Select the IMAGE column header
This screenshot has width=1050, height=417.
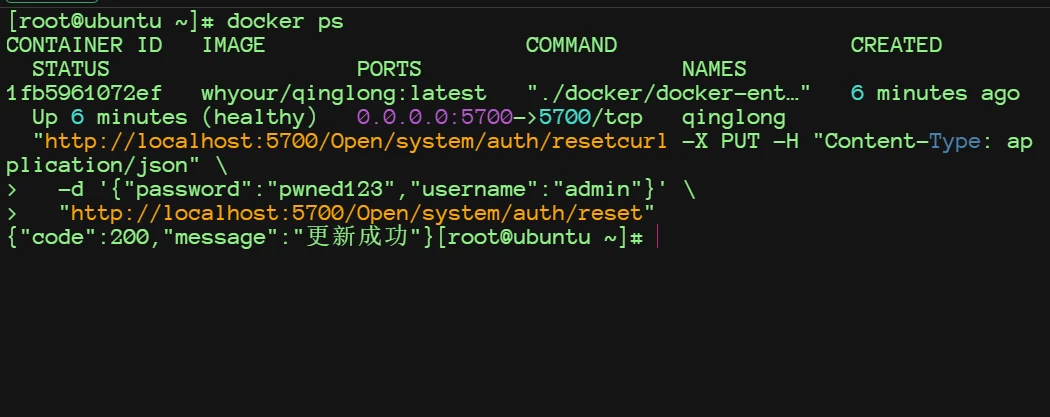(x=233, y=45)
